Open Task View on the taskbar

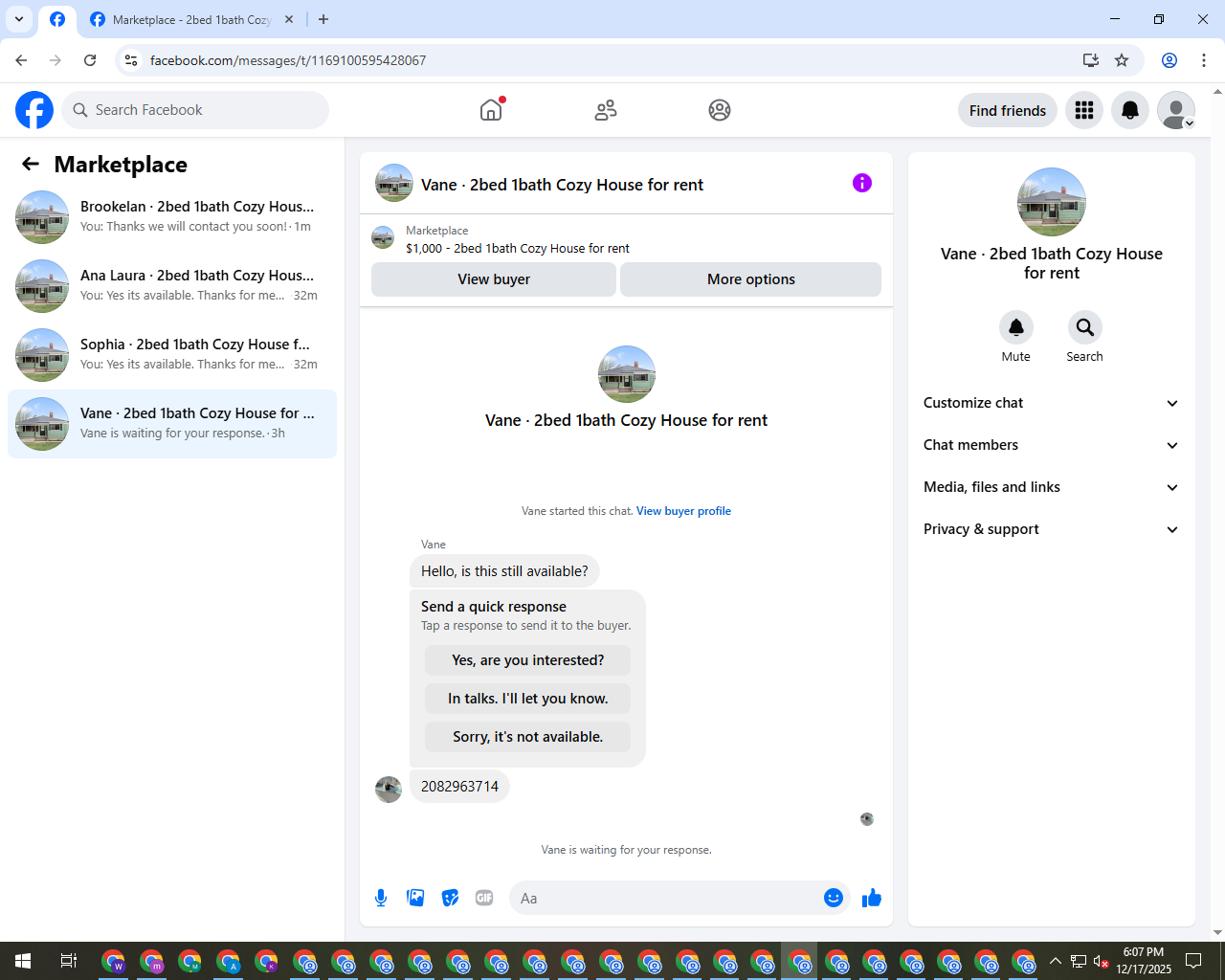coord(69,961)
